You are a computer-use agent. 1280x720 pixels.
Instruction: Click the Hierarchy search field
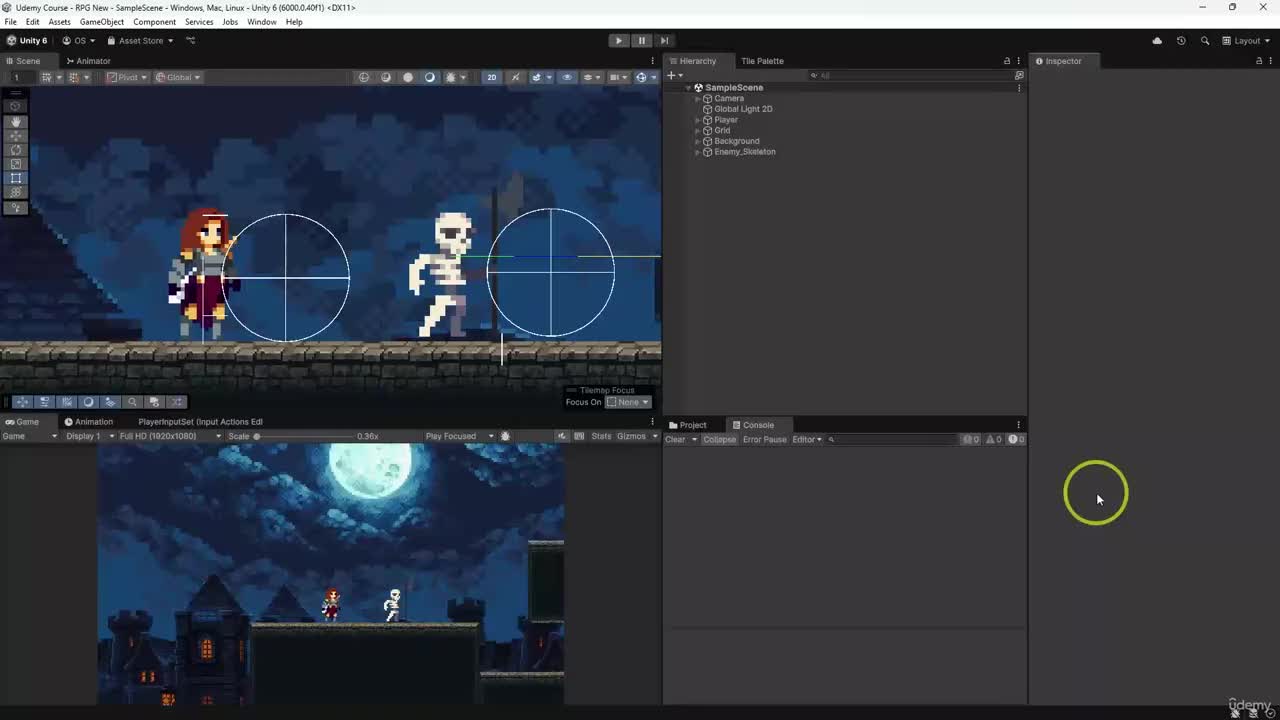pos(910,75)
